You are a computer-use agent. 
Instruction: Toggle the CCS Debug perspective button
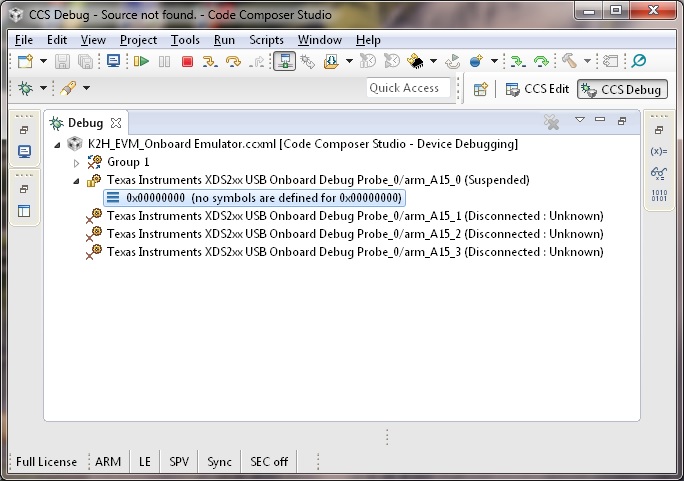tap(621, 89)
